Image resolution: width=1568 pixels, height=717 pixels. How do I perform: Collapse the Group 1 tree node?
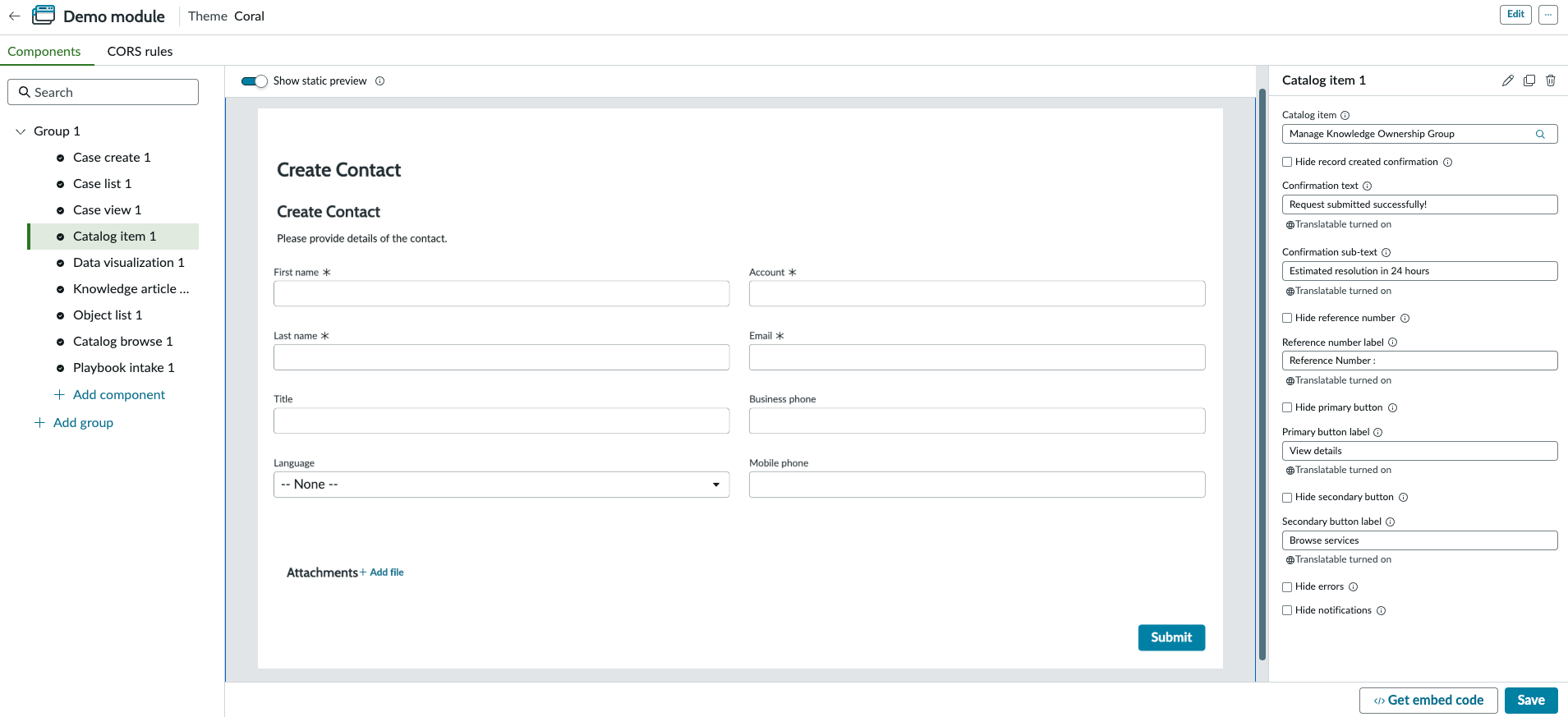click(21, 131)
